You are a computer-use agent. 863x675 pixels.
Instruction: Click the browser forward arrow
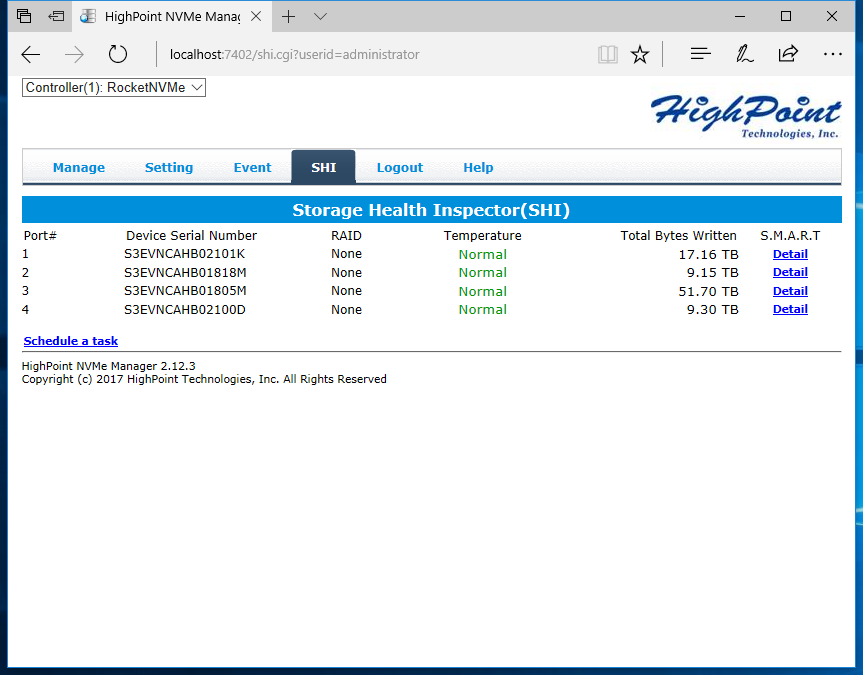[74, 55]
